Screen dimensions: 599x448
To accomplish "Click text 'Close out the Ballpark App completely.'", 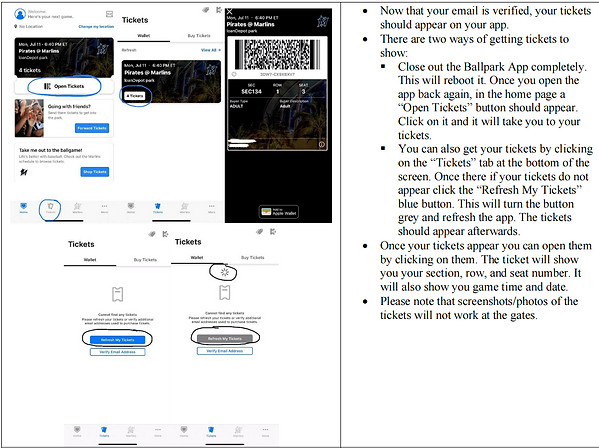I will click(492, 67).
